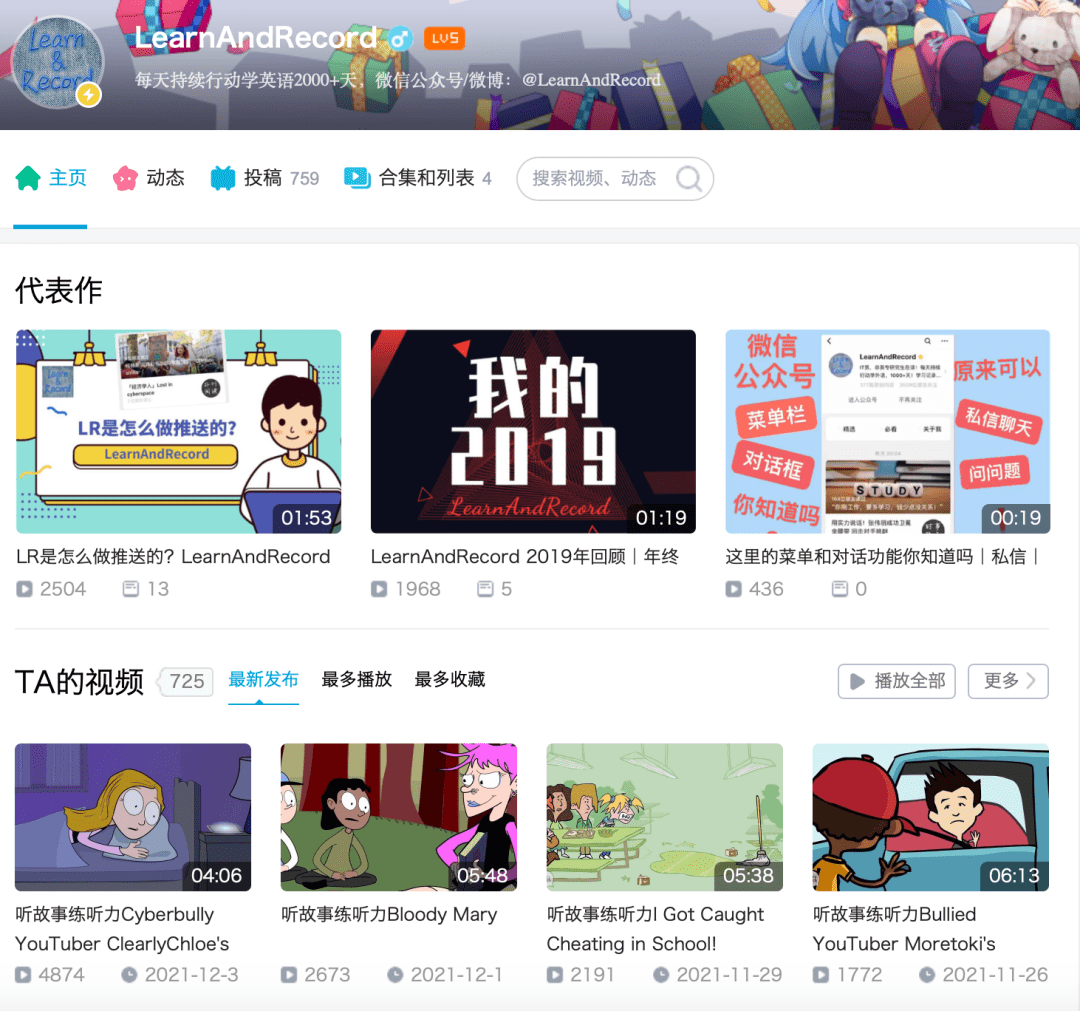The height and width of the screenshot is (1011, 1080).
Task: Click play count icon beside 1968
Action: click(379, 589)
